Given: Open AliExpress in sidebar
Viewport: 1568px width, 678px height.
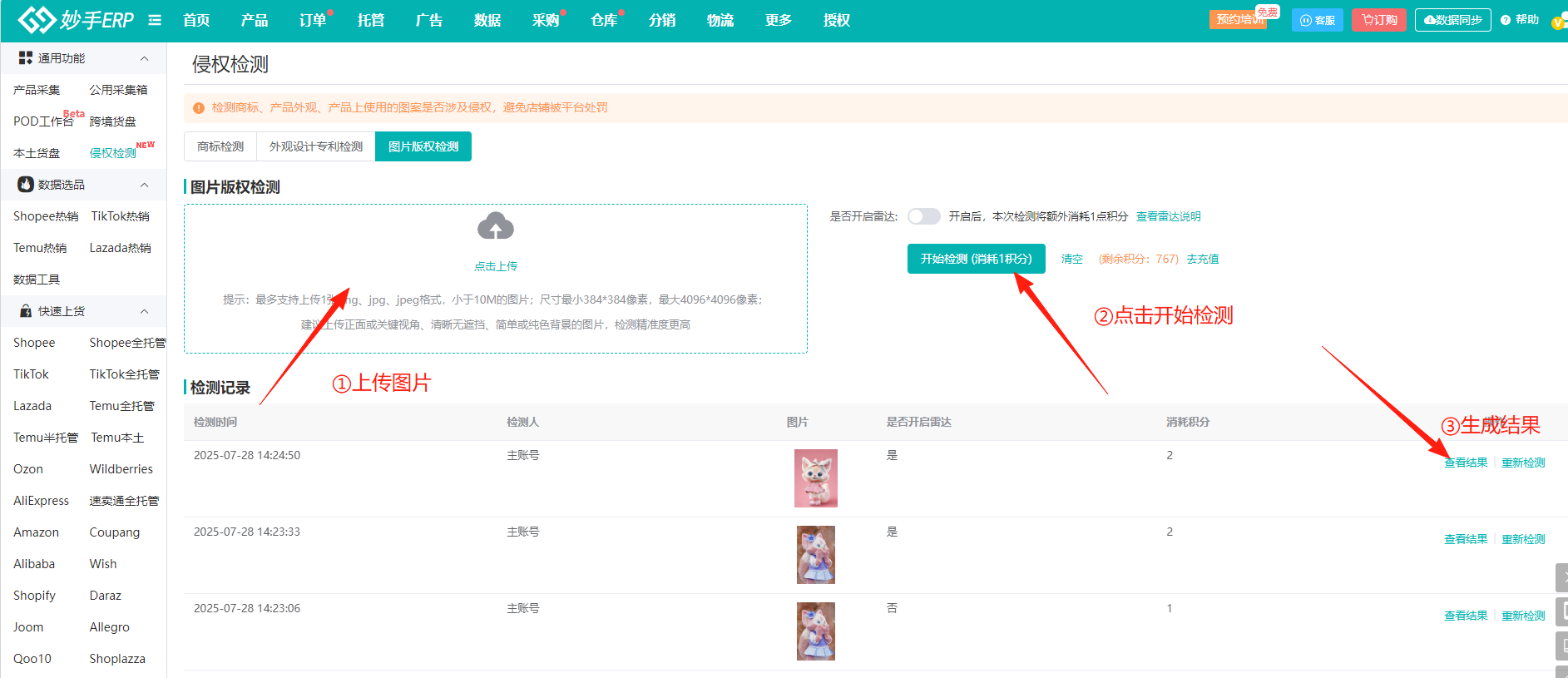Looking at the screenshot, I should click(x=42, y=501).
